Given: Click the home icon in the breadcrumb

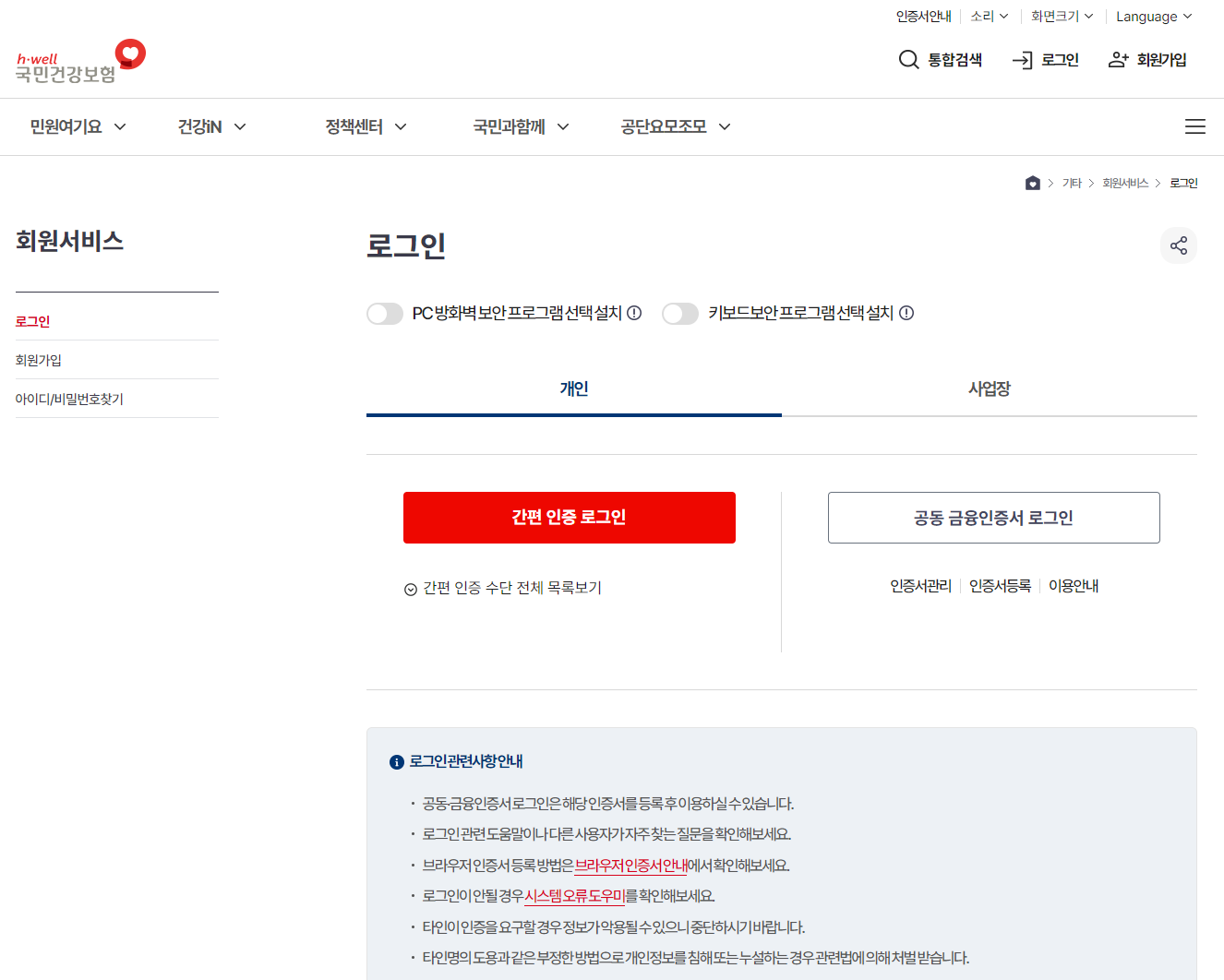Looking at the screenshot, I should tap(1032, 182).
